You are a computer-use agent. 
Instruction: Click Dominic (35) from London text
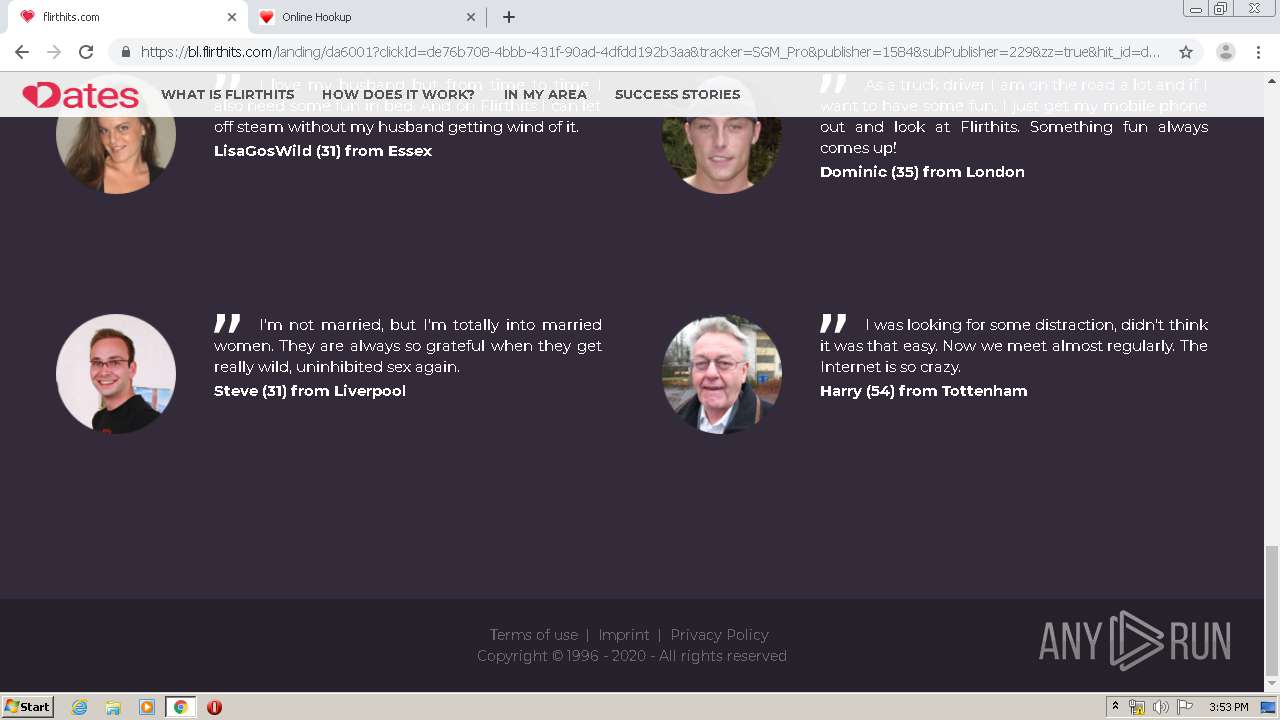tap(922, 172)
